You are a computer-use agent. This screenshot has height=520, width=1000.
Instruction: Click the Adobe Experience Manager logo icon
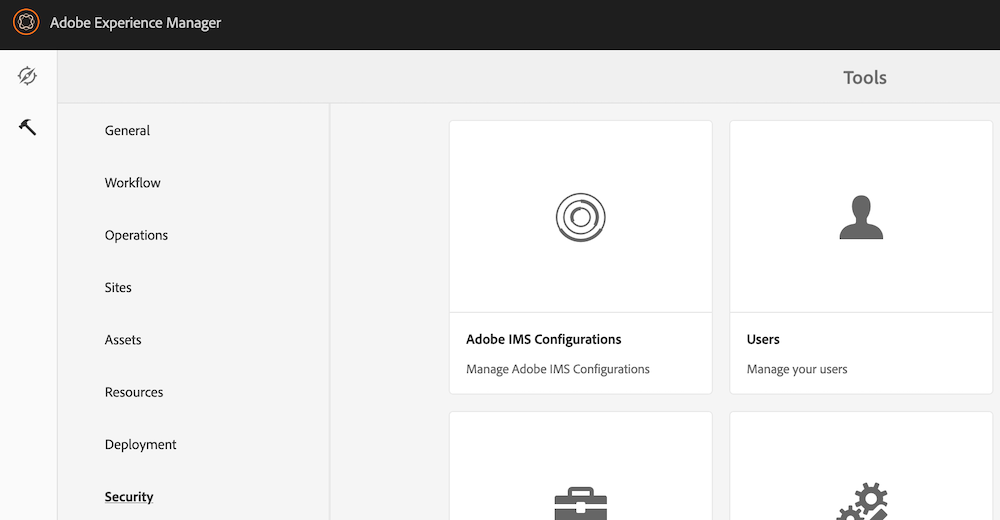click(26, 22)
